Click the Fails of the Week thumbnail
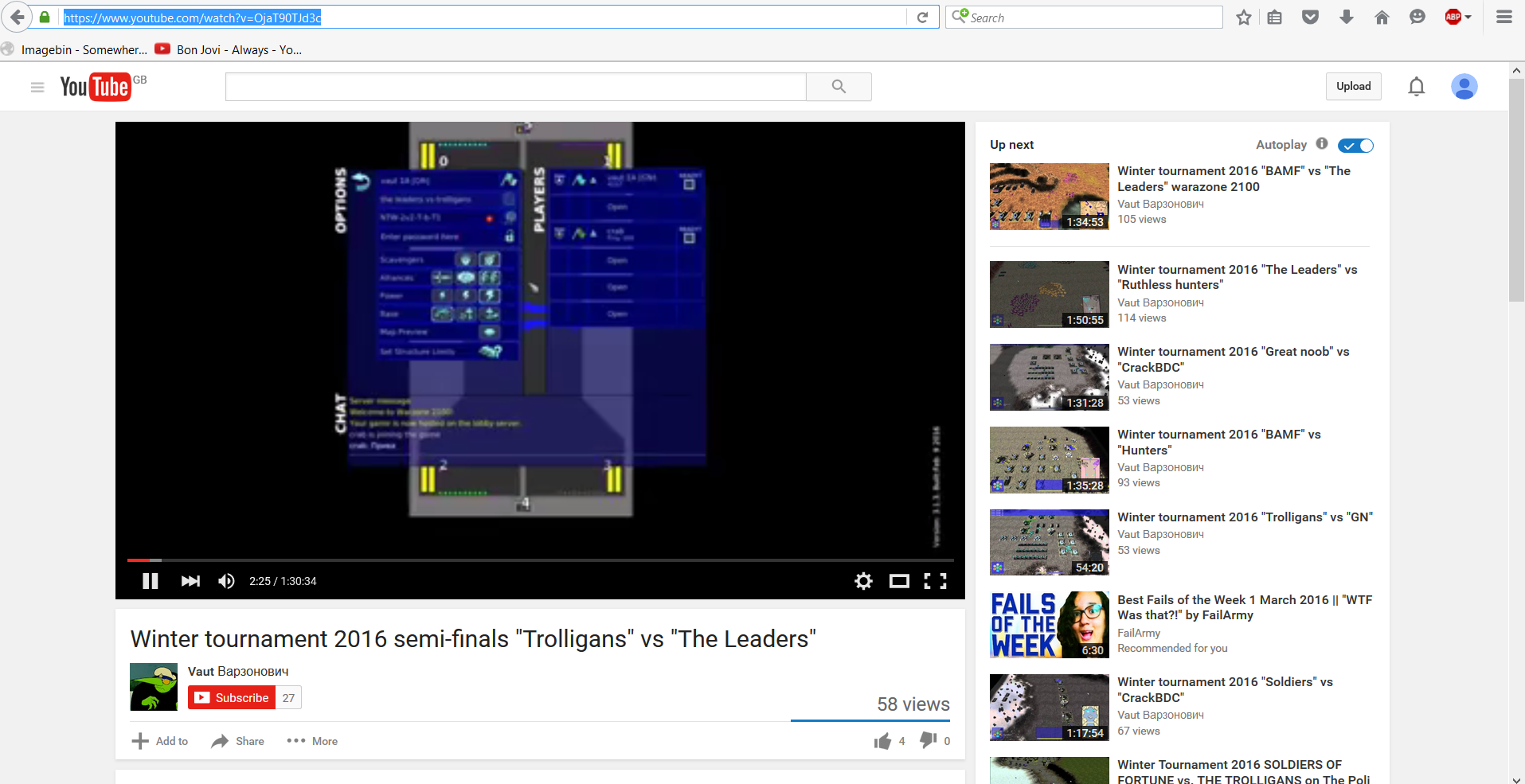This screenshot has height=784, width=1525. 1050,625
